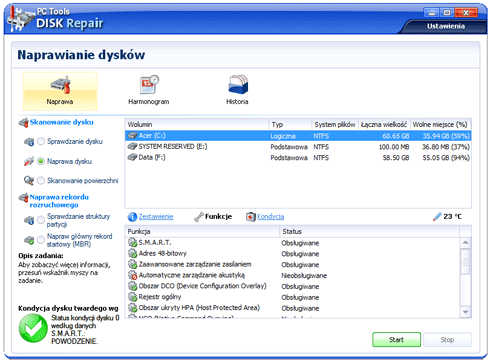Switch to the Funkcje tab
This screenshot has width=490, height=362.
[218, 217]
